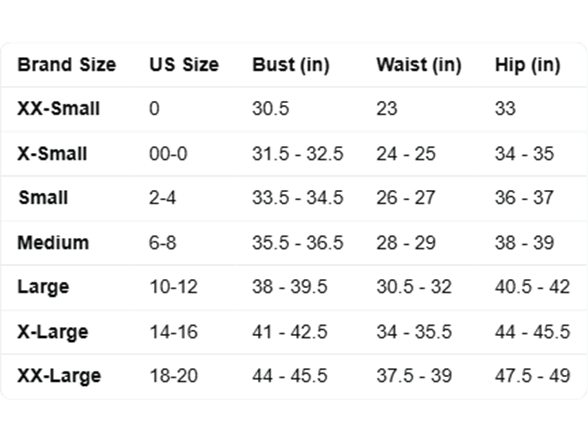Click the X-Small size label
588x441 pixels.
click(x=52, y=154)
